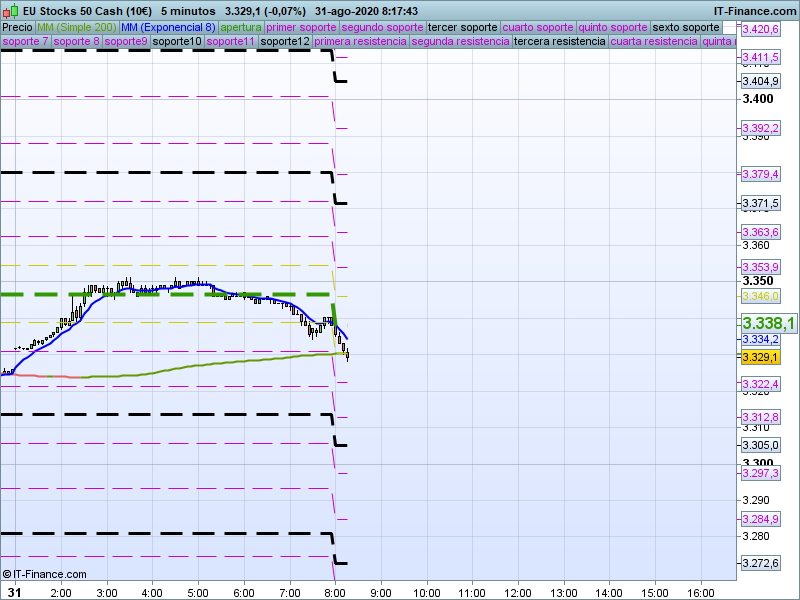The image size is (800, 600).
Task: Select the 3.272,6 support price tag
Action: (x=760, y=564)
